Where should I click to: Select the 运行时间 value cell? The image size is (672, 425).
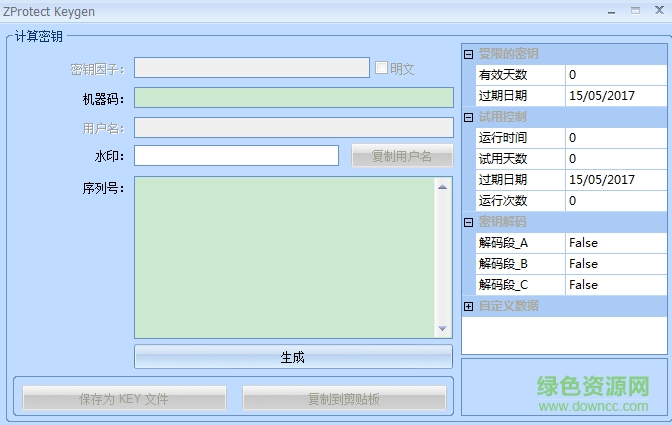[616, 138]
